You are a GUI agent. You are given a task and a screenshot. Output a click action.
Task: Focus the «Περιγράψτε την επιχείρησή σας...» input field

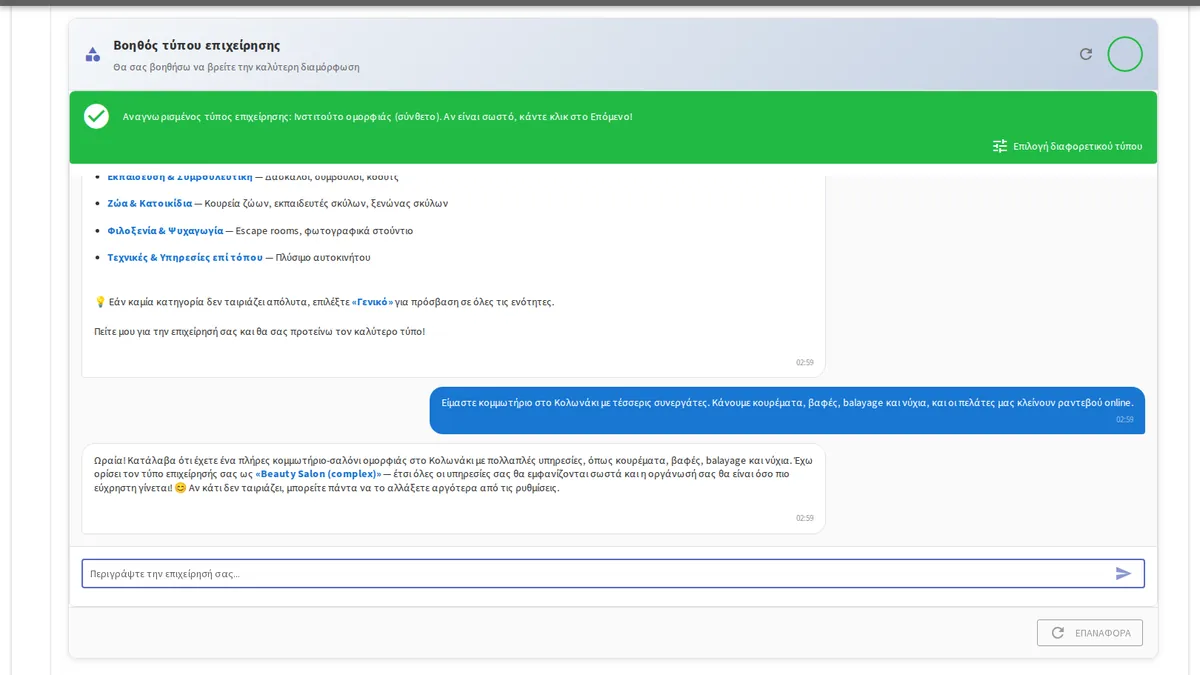click(x=613, y=573)
